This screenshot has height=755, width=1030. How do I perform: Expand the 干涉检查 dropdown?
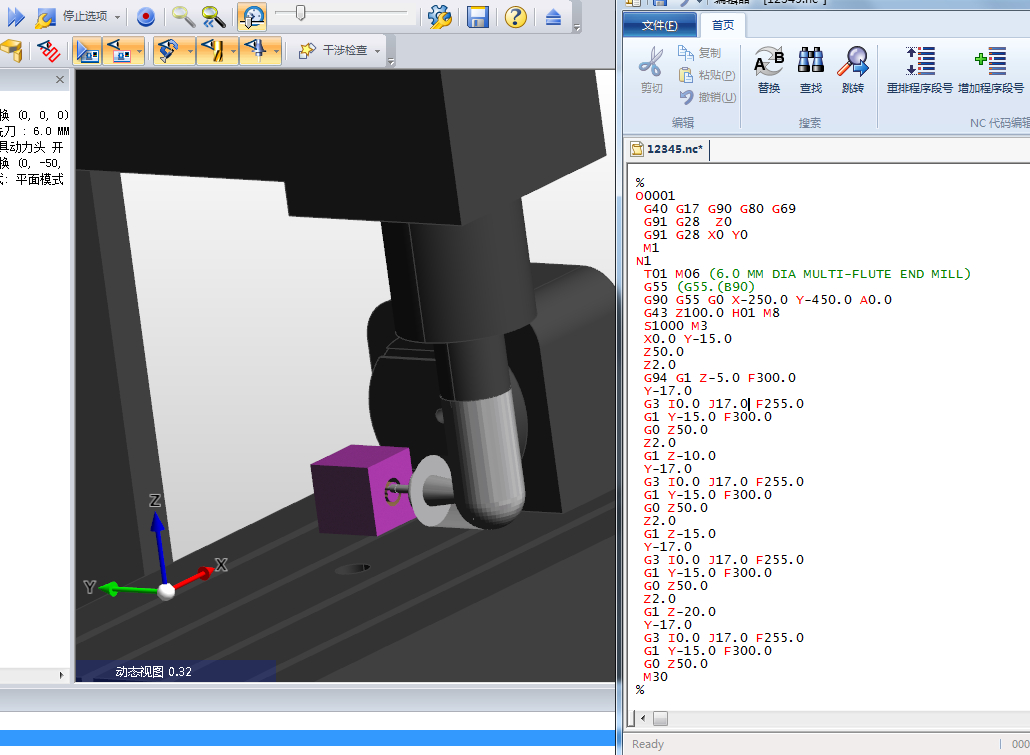pyautogui.click(x=378, y=51)
